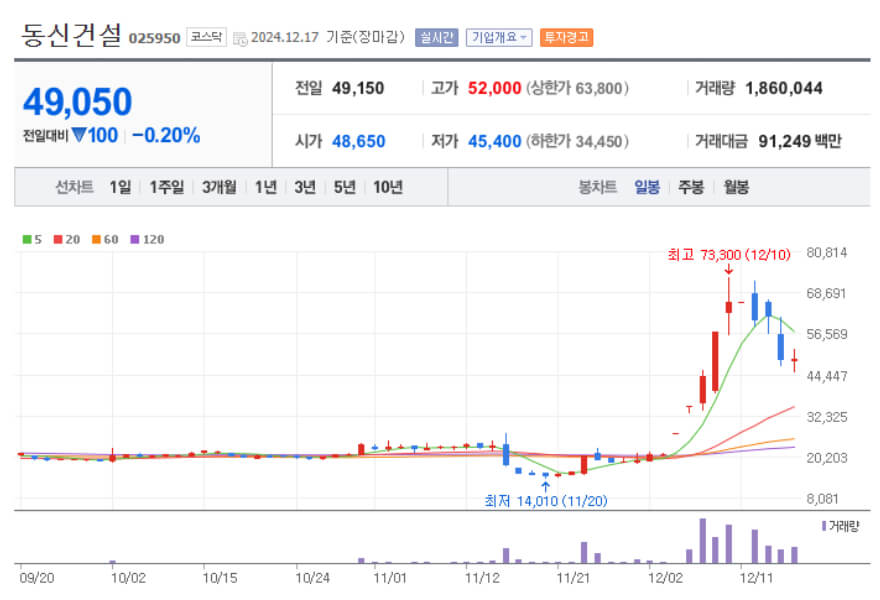Screen dimensions: 880x600
Task: Click the 8,081 y-axis label
Action: pyautogui.click(x=822, y=499)
